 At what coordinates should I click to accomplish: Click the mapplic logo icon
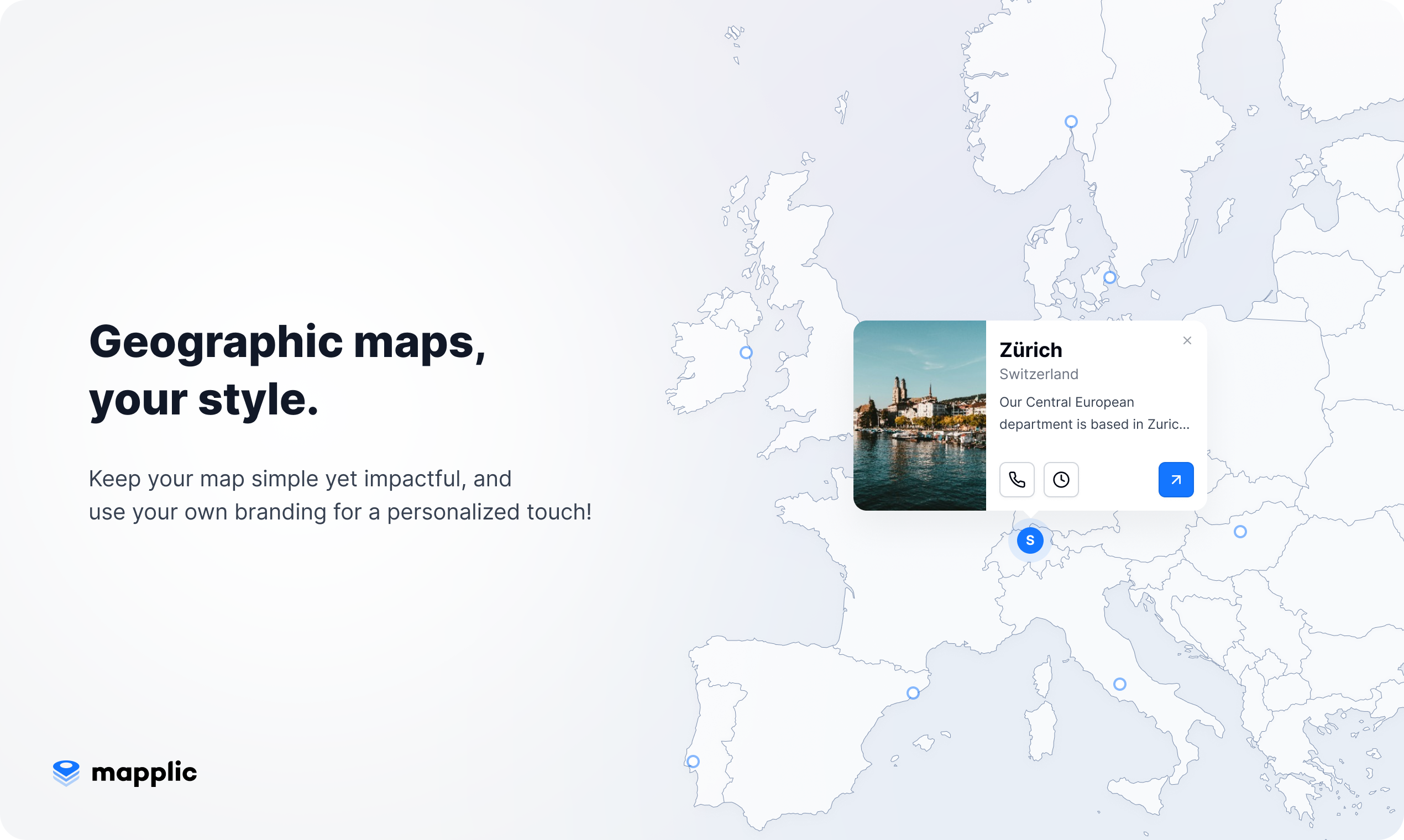pos(66,772)
